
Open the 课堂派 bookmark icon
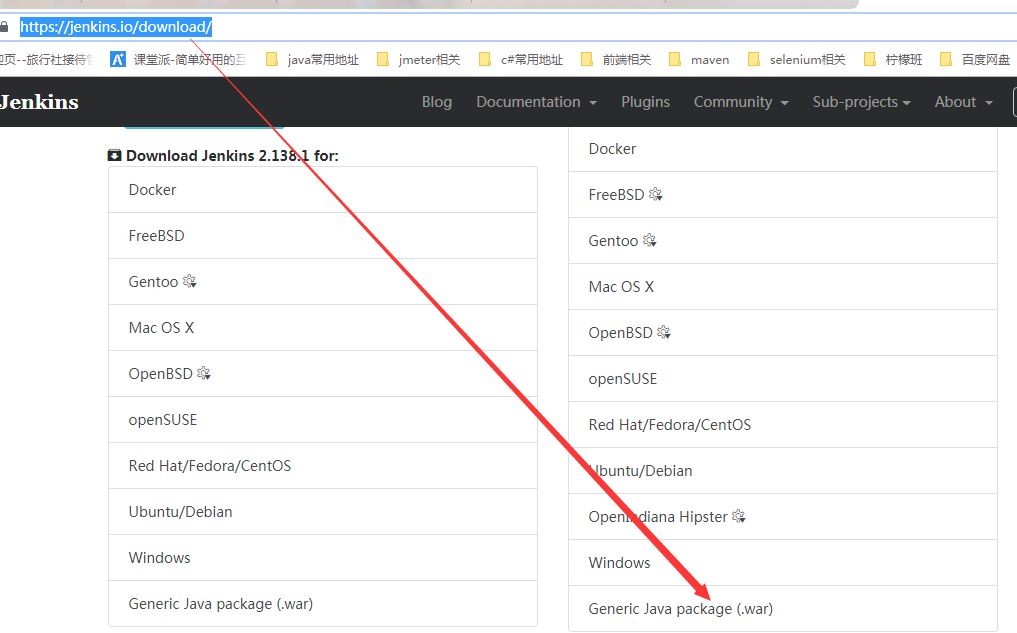[117, 60]
